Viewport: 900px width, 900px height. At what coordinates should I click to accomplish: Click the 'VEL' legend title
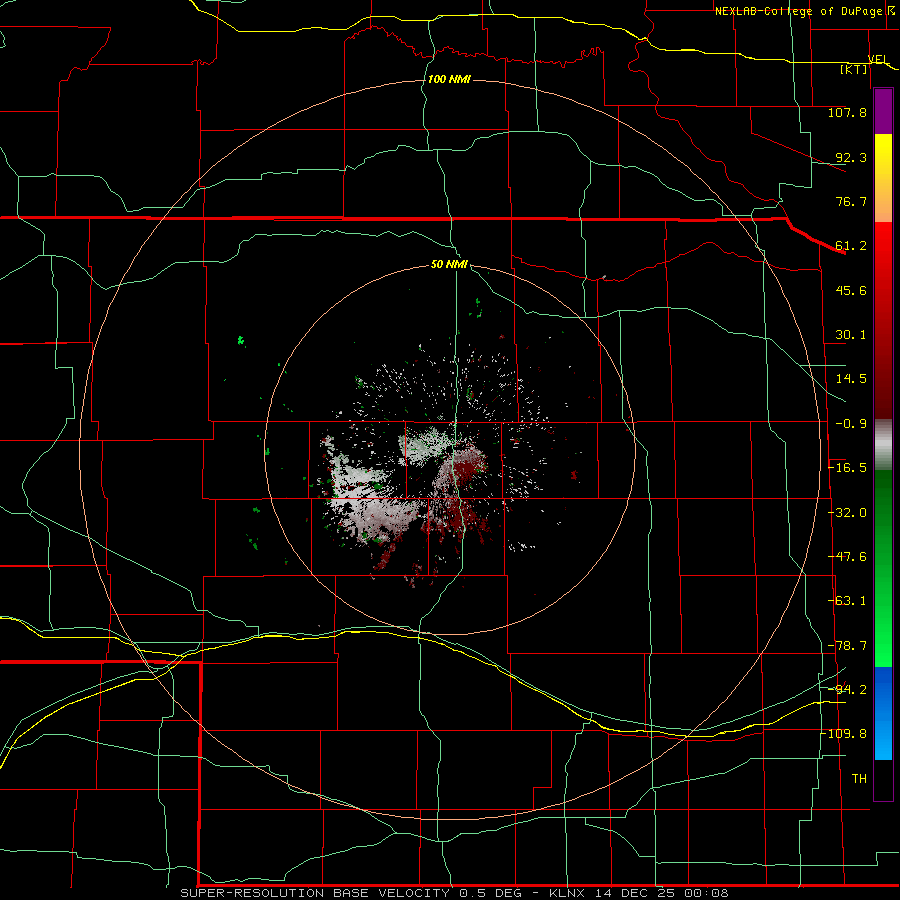[878, 59]
